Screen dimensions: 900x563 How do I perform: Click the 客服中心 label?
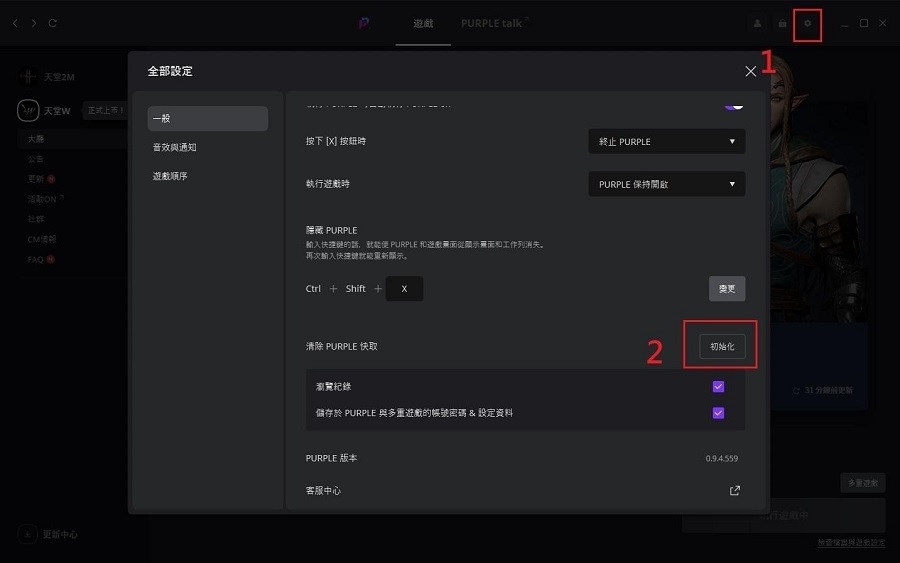coord(323,491)
